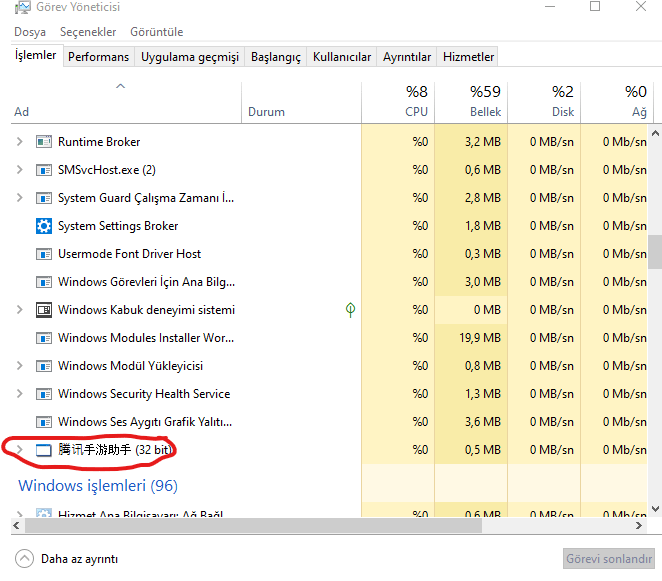Click the 腾讯手游助手 process icon

pyautogui.click(x=44, y=450)
